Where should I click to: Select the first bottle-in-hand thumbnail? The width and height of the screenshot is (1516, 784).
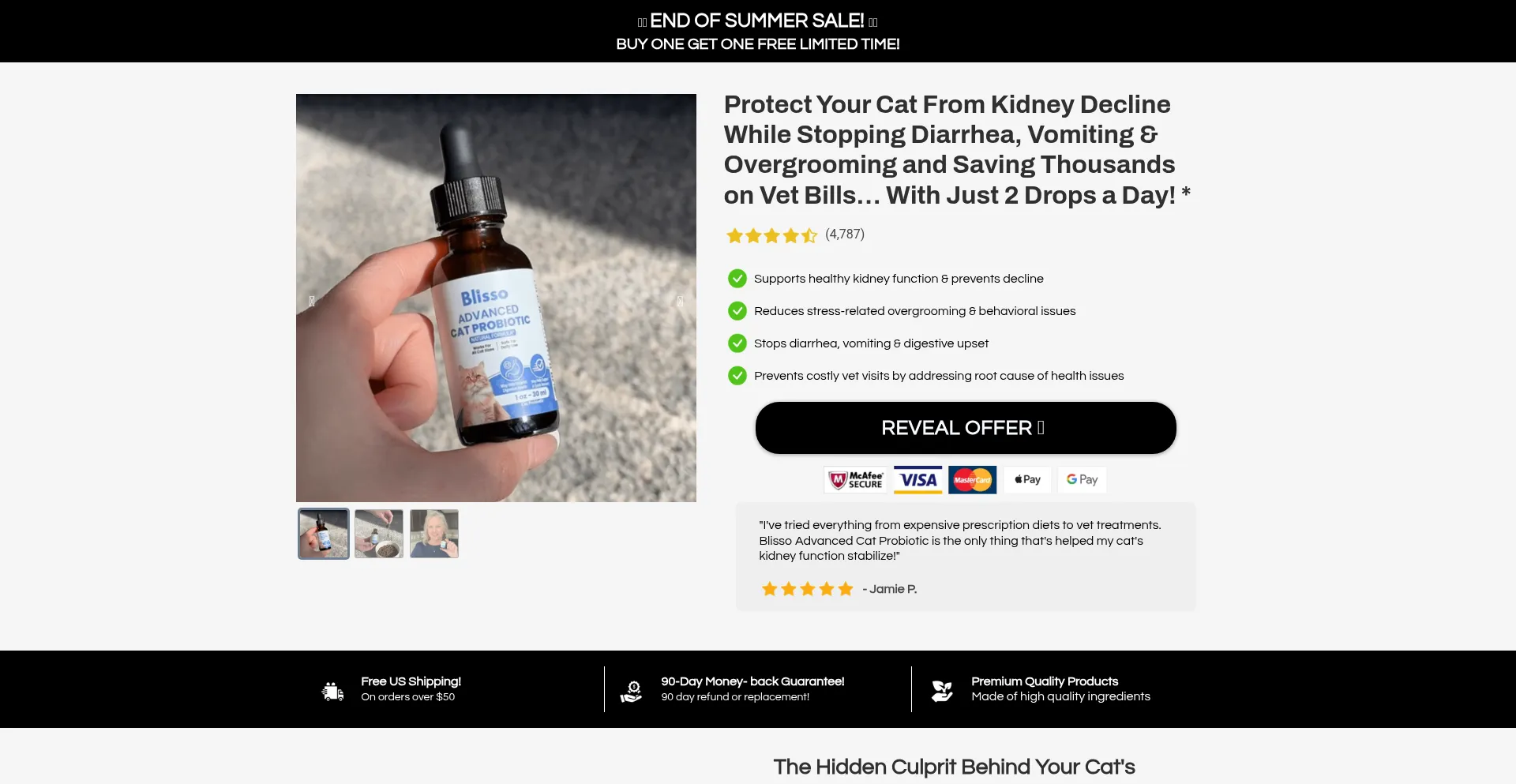click(x=324, y=534)
